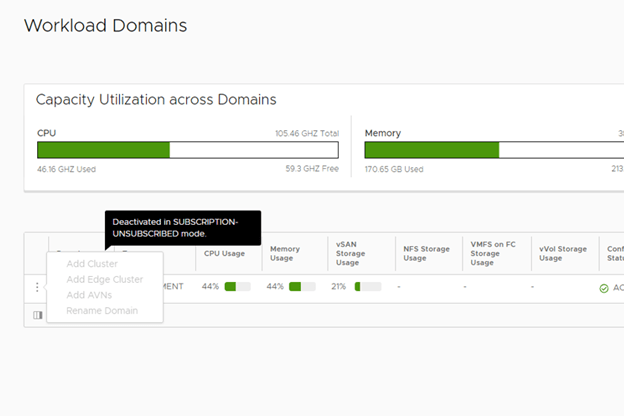Select Add Cluster in the context menu
The height and width of the screenshot is (416, 624).
[92, 264]
